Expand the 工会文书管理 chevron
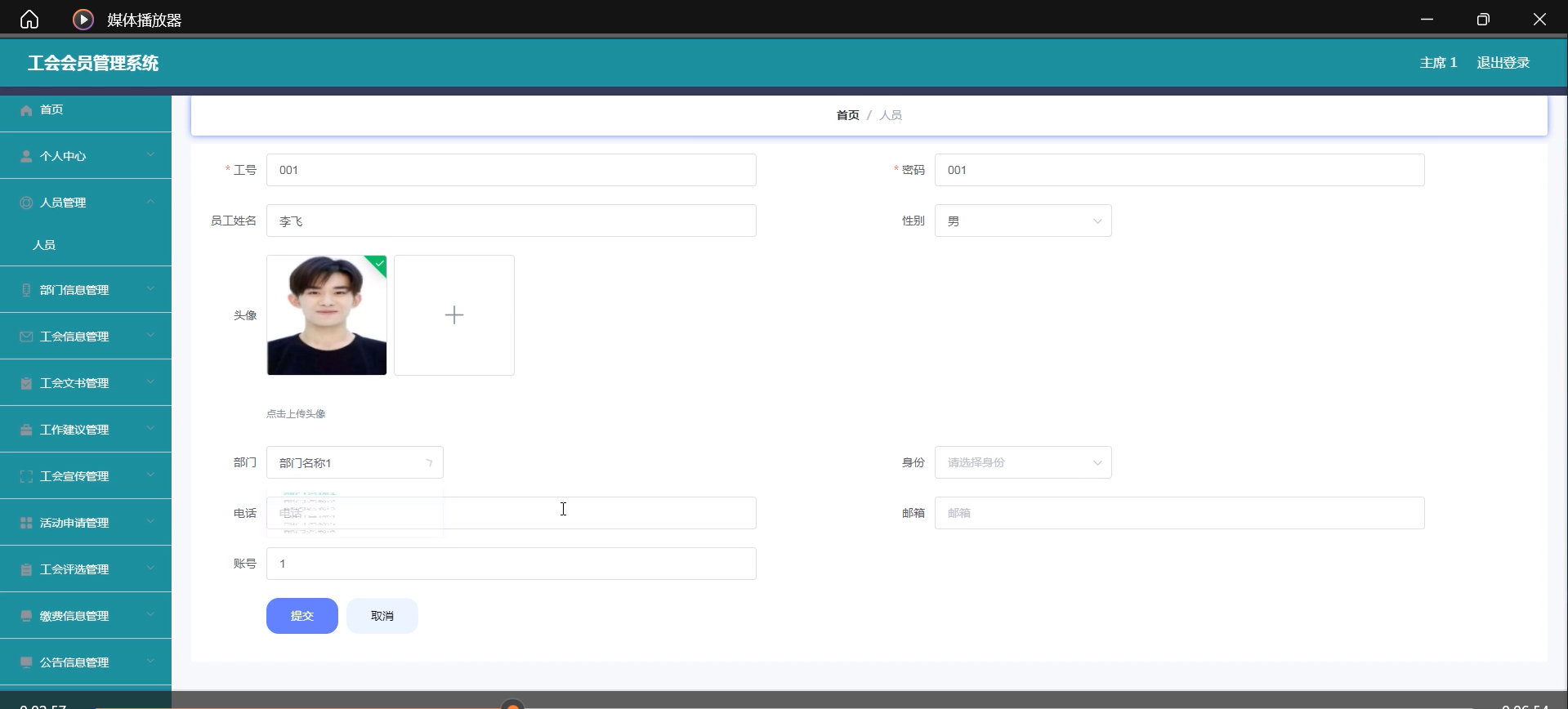 tap(151, 382)
